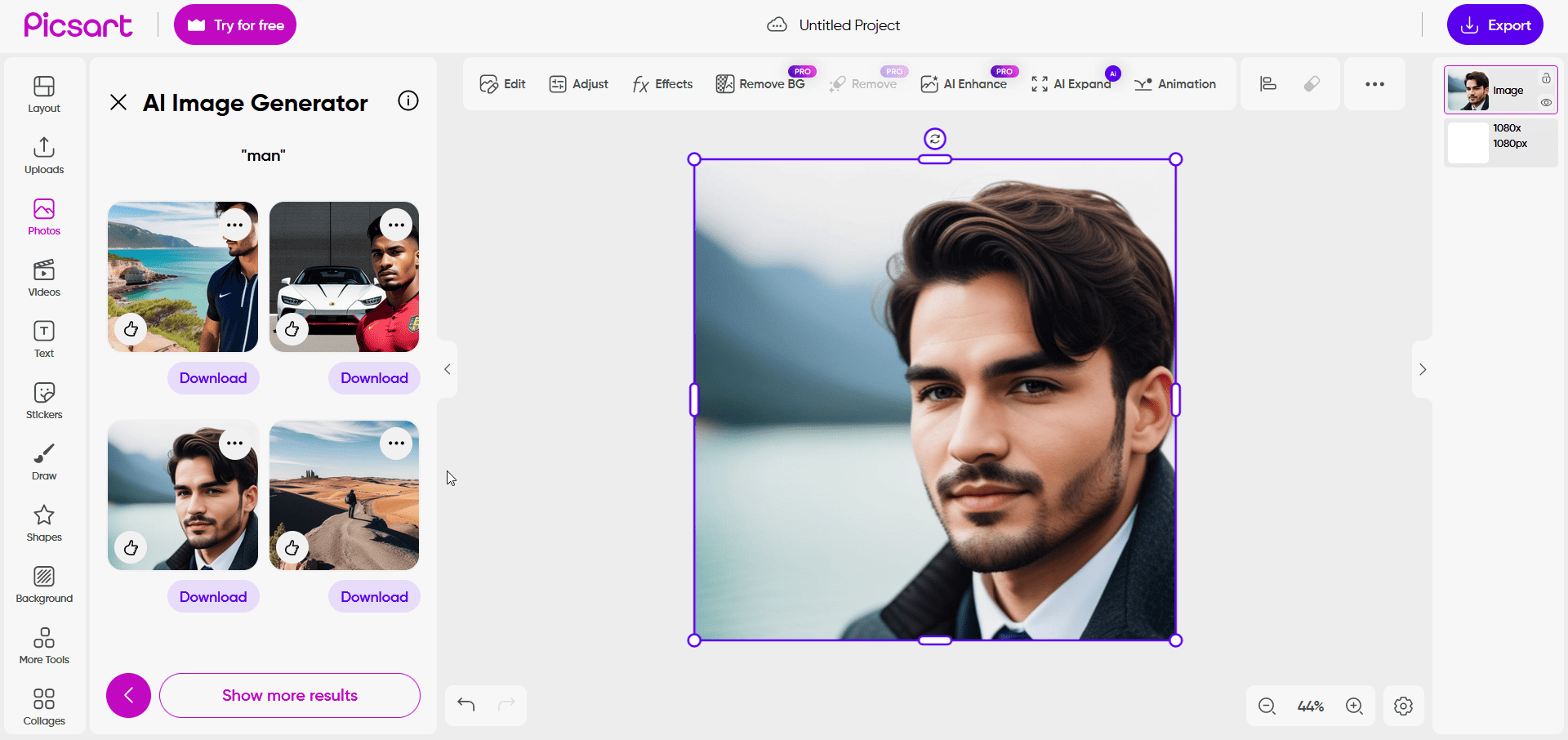This screenshot has height=740, width=1568.
Task: Open the Effects tool
Action: point(661,83)
